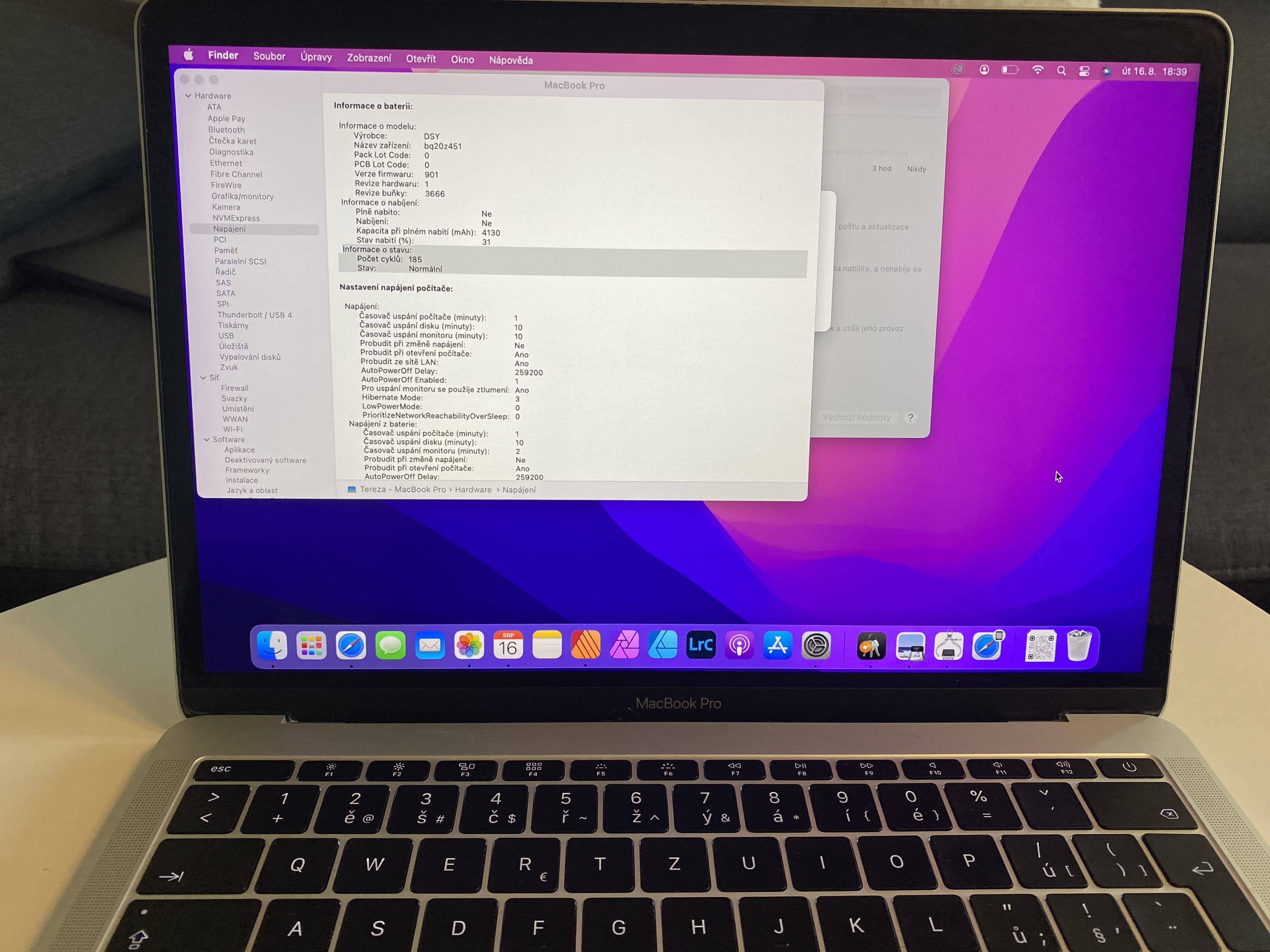The image size is (1270, 952).
Task: Open the App Store Dock icon
Action: pos(777,646)
